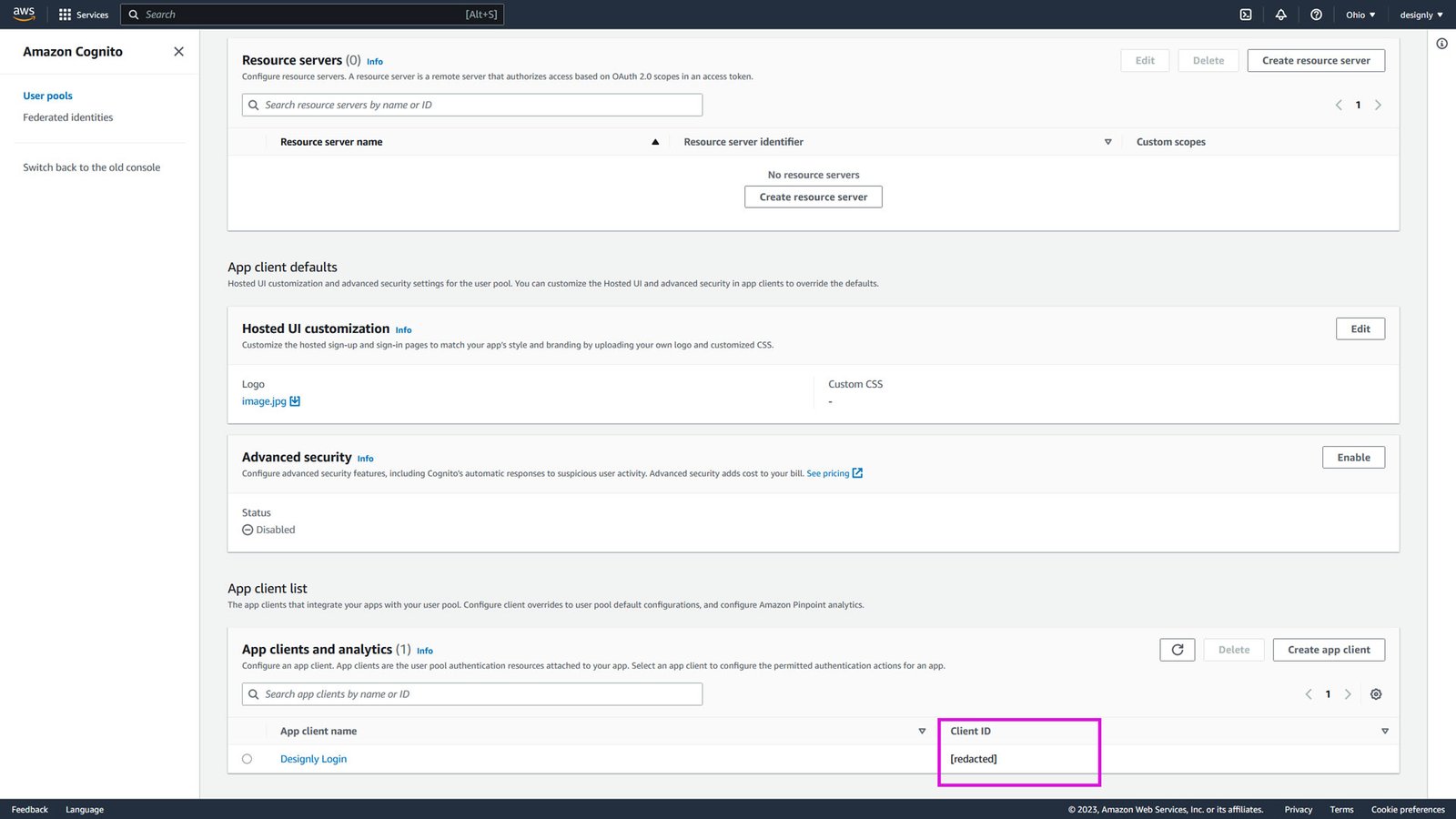The image size is (1456, 819).
Task: Go to User pools in sidebar
Action: [x=47, y=96]
